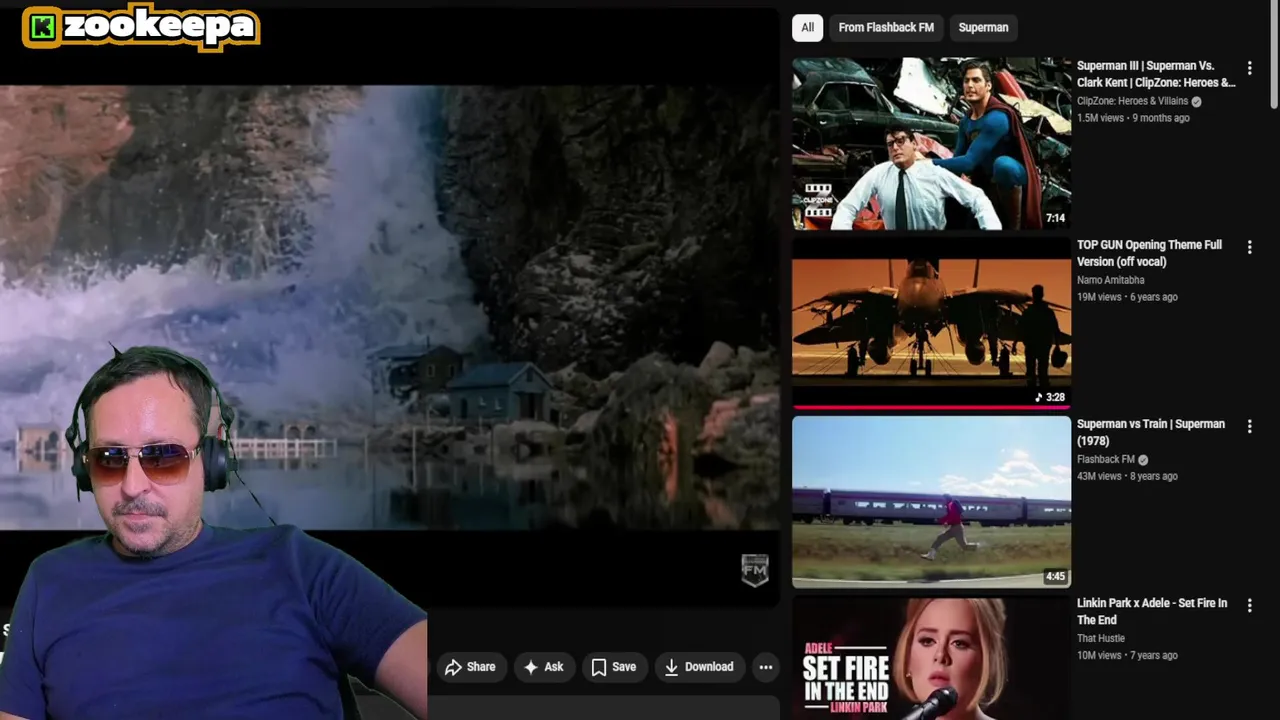This screenshot has height=720, width=1280.
Task: Select the From Flashback FM chip
Action: 886,27
